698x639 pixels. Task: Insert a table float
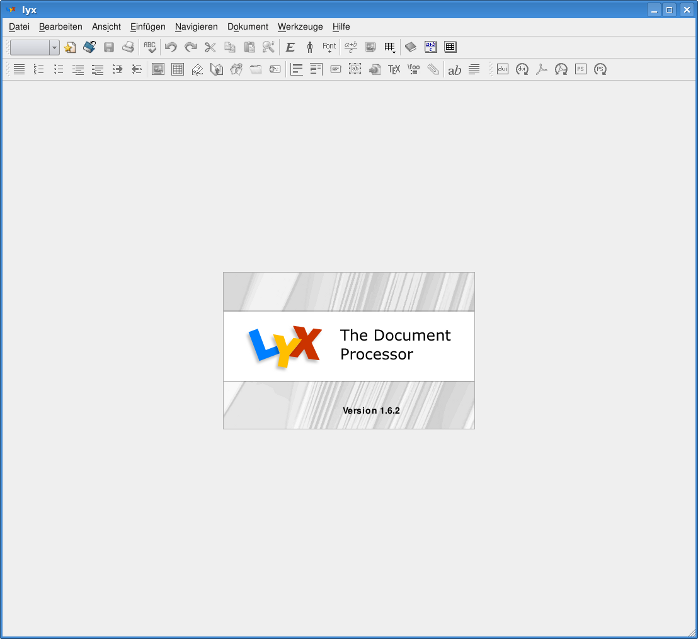[178, 69]
